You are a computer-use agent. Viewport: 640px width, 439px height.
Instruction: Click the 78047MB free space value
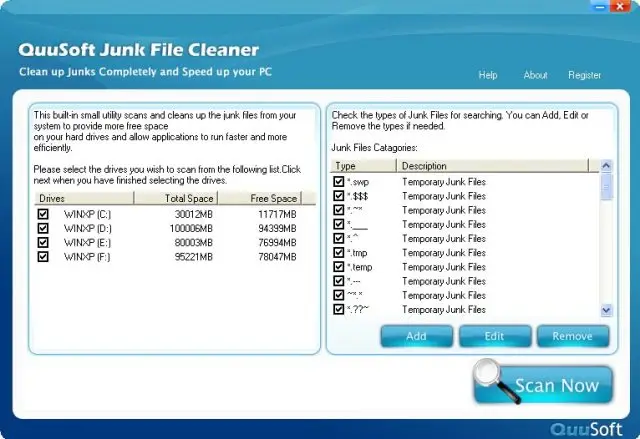(277, 257)
